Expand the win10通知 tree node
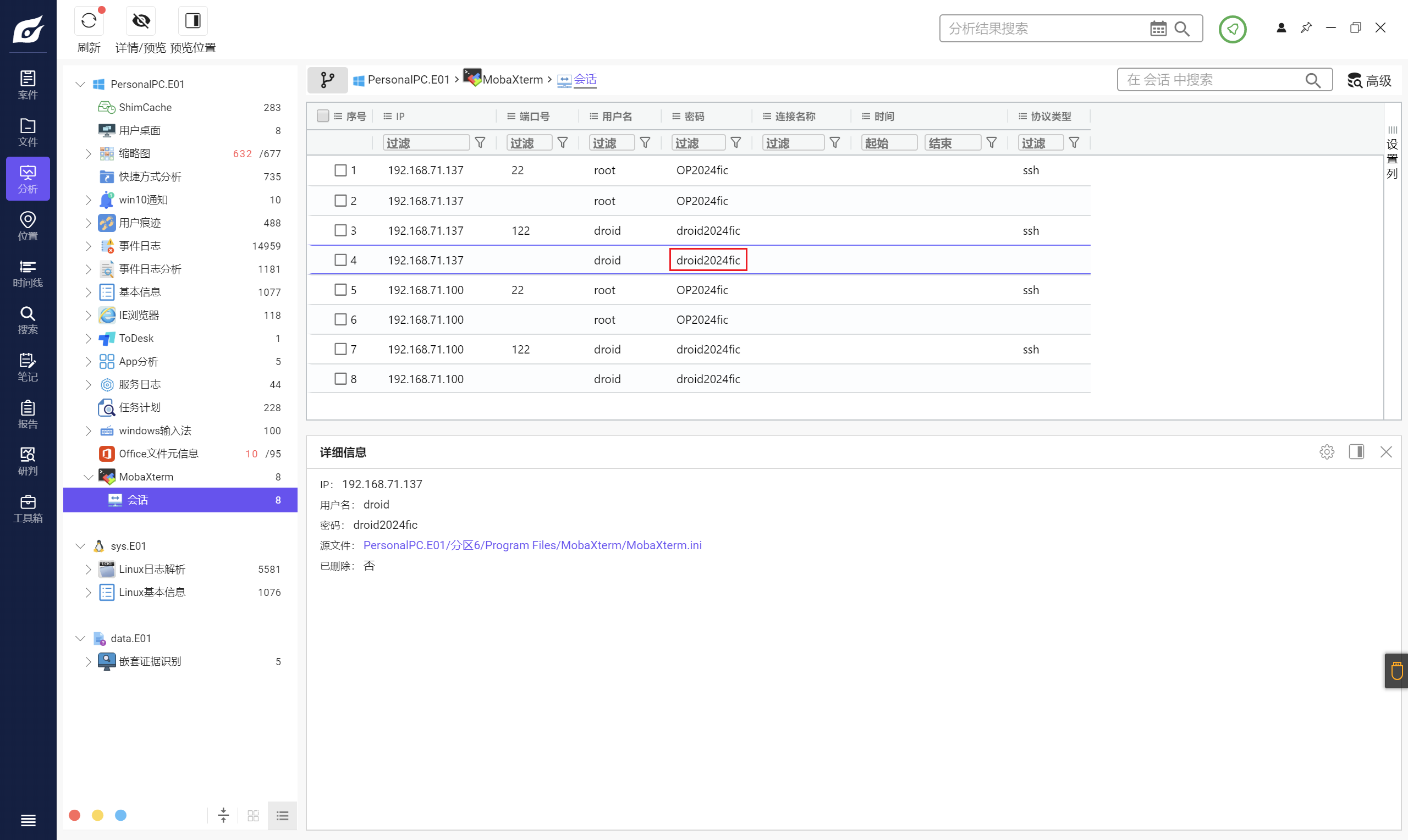Screen dimensions: 1408x840 click(89, 200)
